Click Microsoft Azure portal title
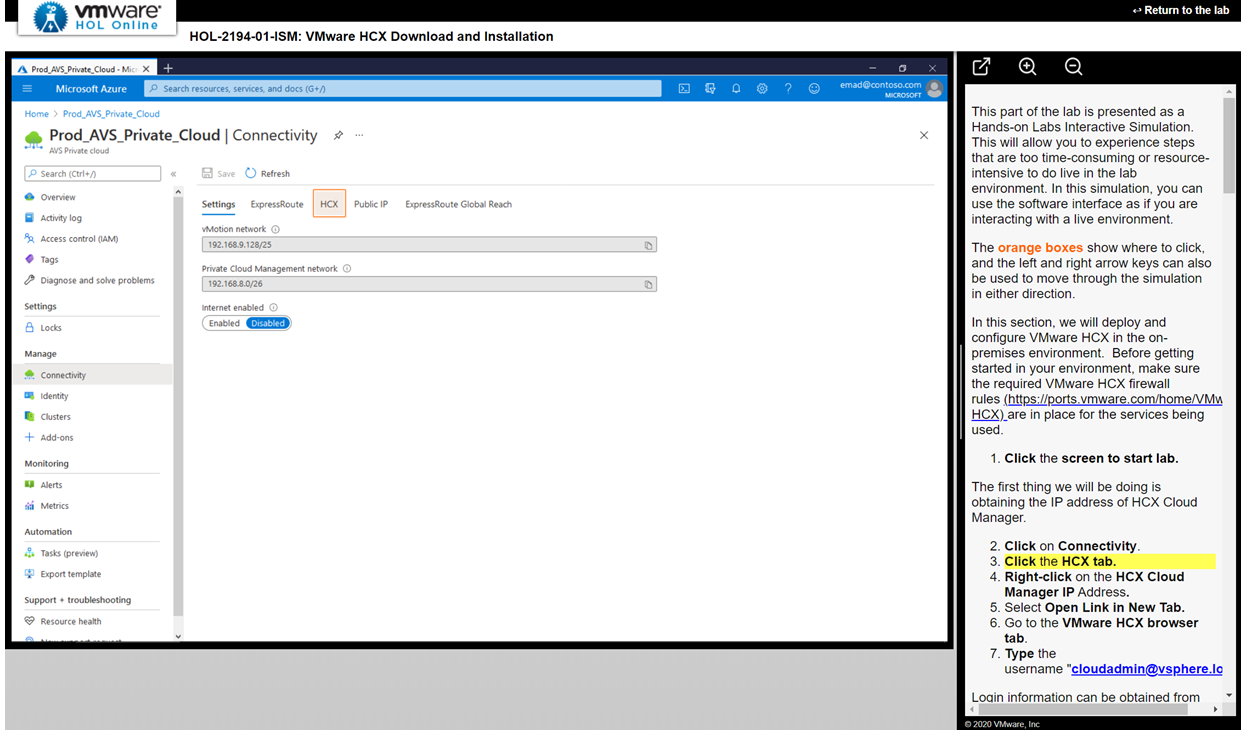The height and width of the screenshot is (730, 1241). 91,89
